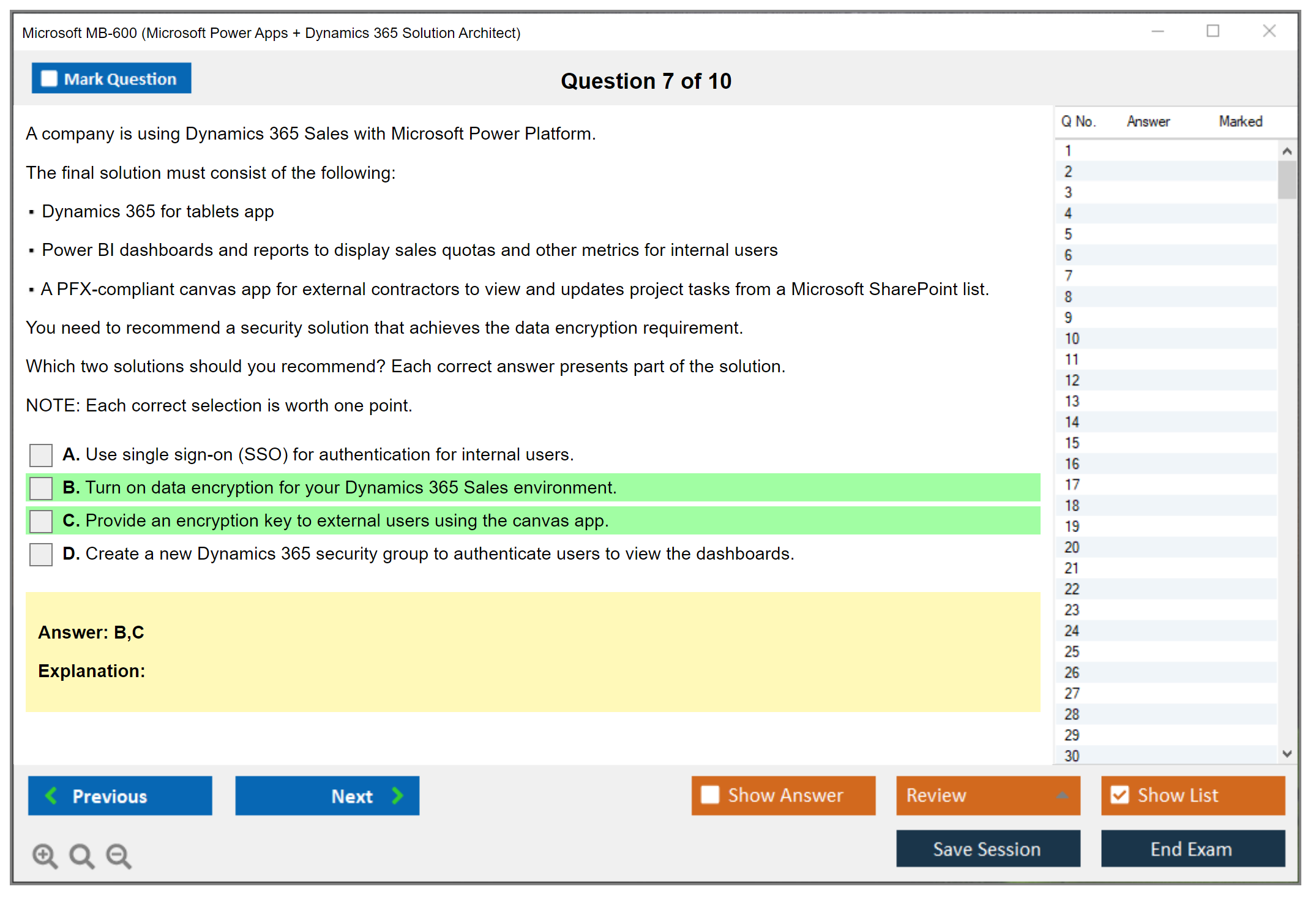Click the zoom in magnifier icon
This screenshot has height=900, width=1316.
[x=45, y=855]
